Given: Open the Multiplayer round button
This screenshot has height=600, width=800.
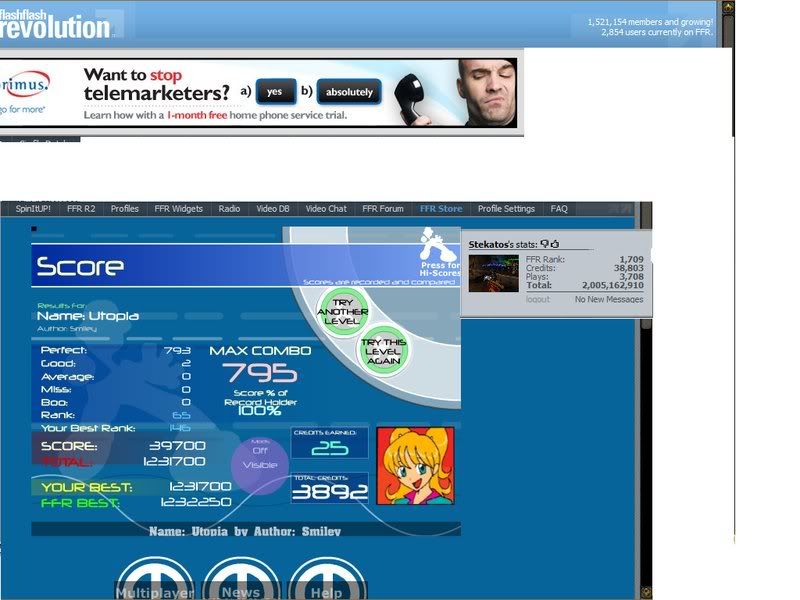Looking at the screenshot, I should [154, 580].
